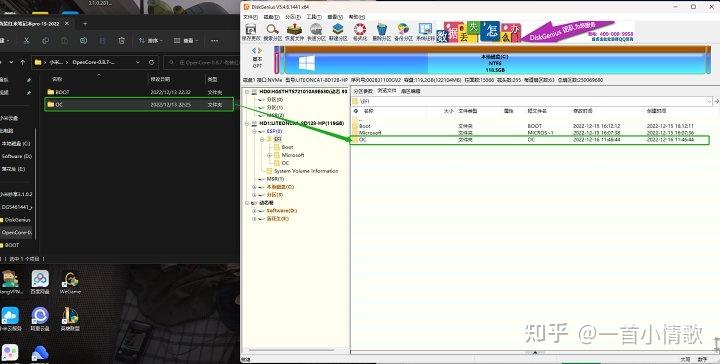The width and height of the screenshot is (720, 364).
Task: Click the Date Modified column header in Explorer
Action: click(x=160, y=79)
